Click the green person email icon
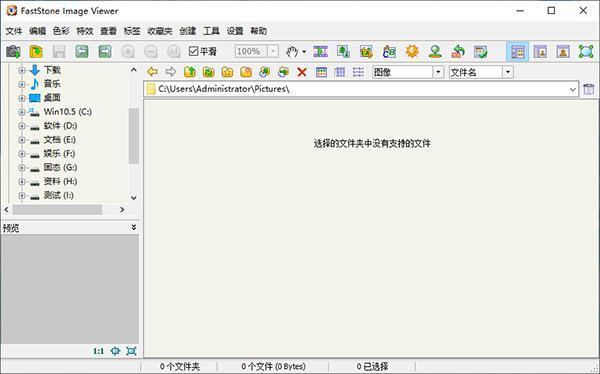600x374 pixels. pos(435,51)
